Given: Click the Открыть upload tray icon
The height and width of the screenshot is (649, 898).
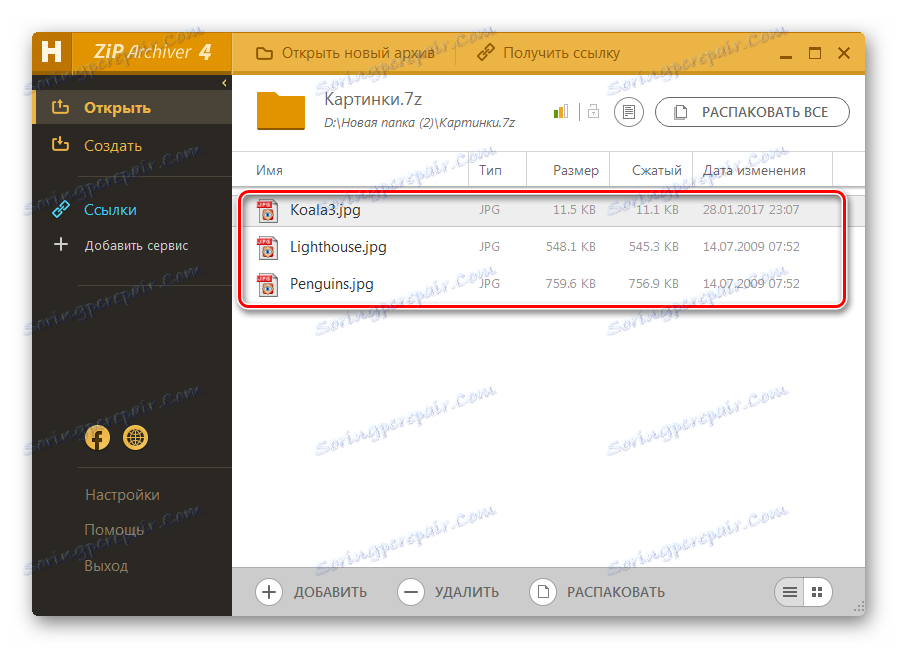Looking at the screenshot, I should (60, 107).
